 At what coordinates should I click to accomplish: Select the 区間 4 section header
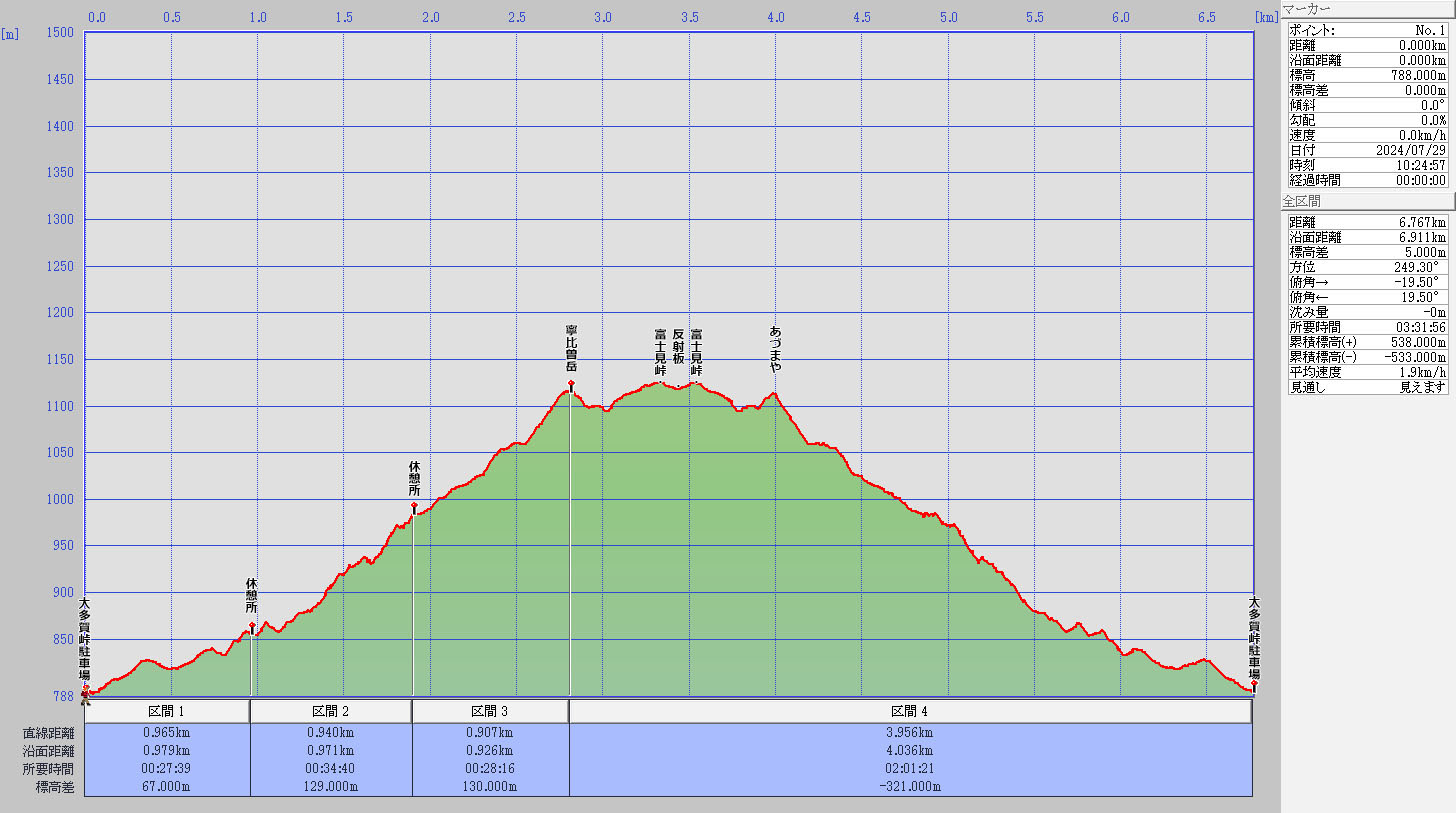pyautogui.click(x=910, y=711)
